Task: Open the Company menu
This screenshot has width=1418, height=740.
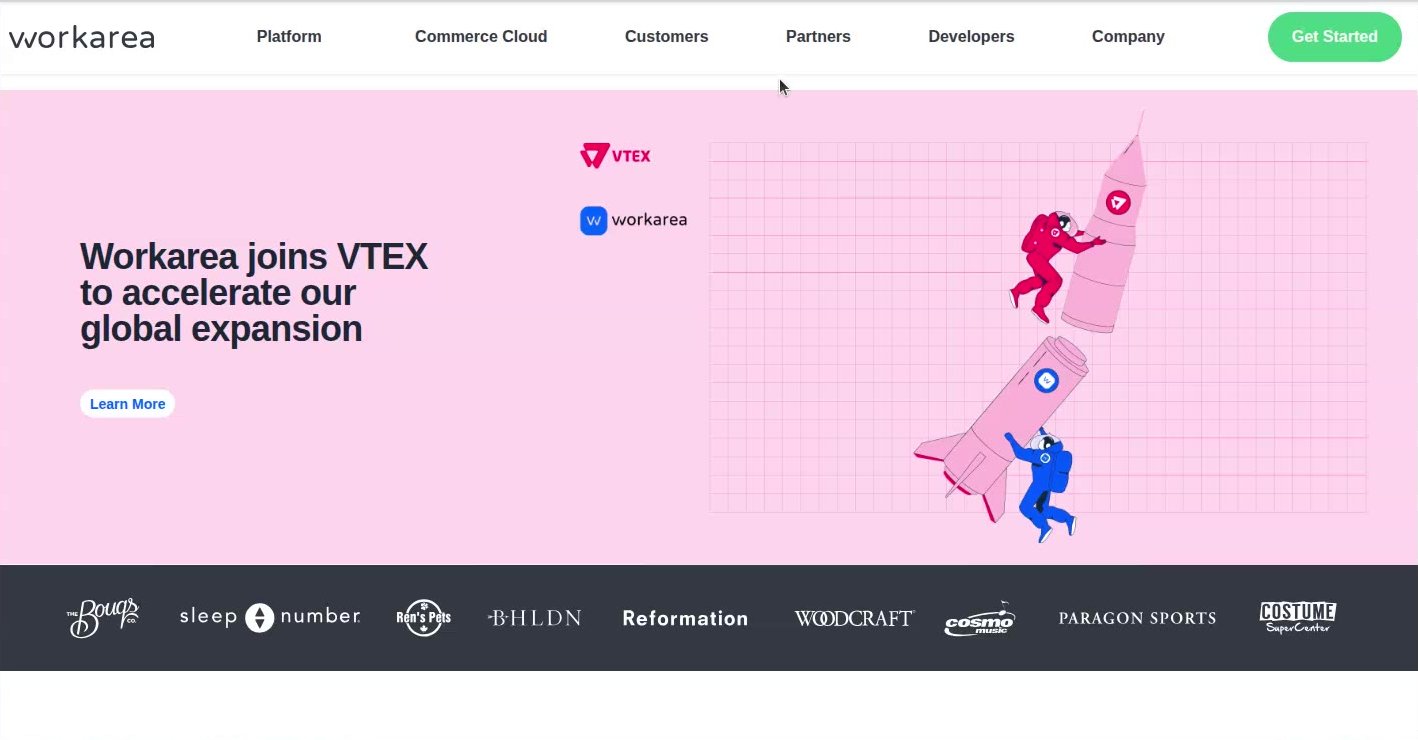Action: [x=1128, y=37]
